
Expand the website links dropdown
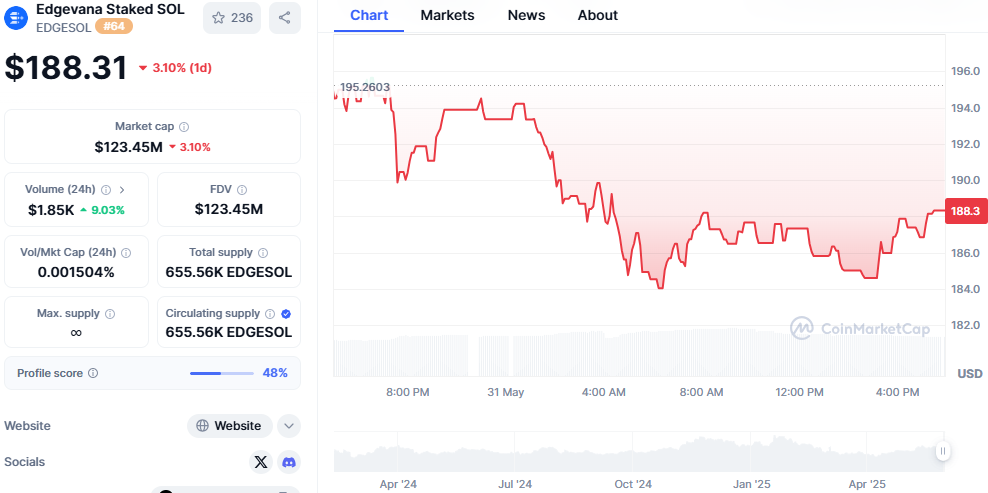[x=289, y=426]
